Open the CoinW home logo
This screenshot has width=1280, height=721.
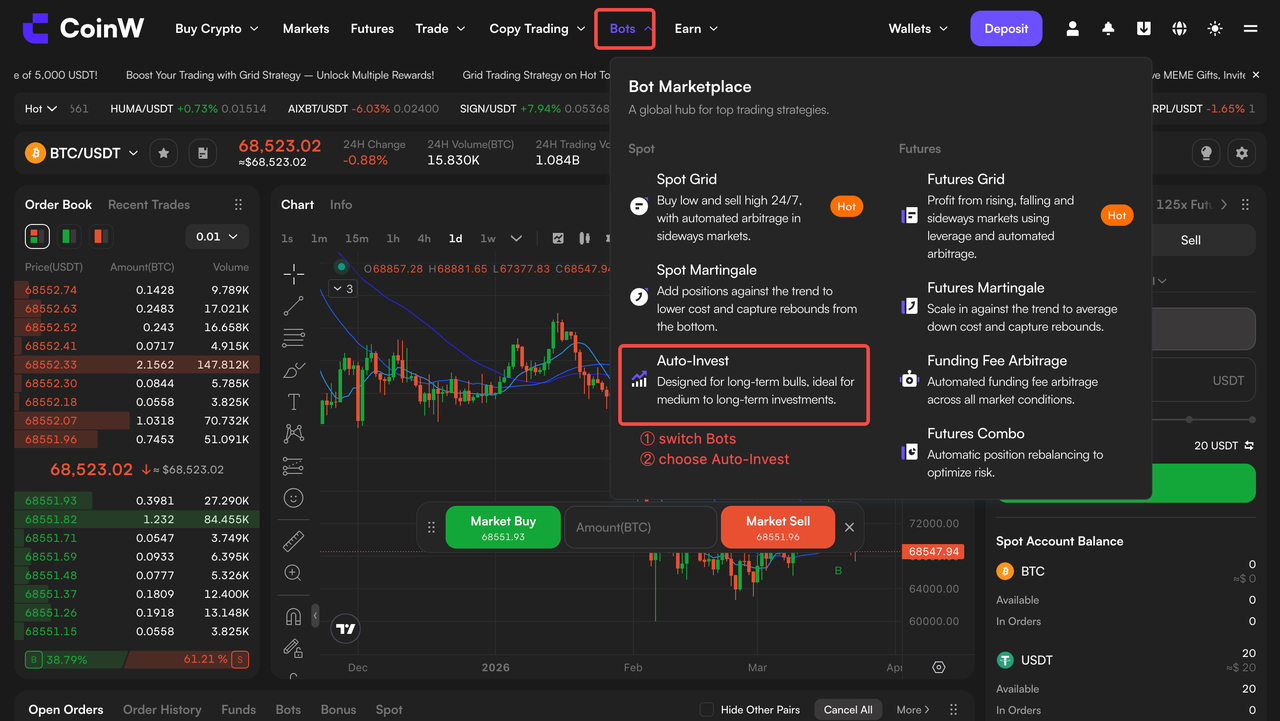pyautogui.click(x=83, y=29)
